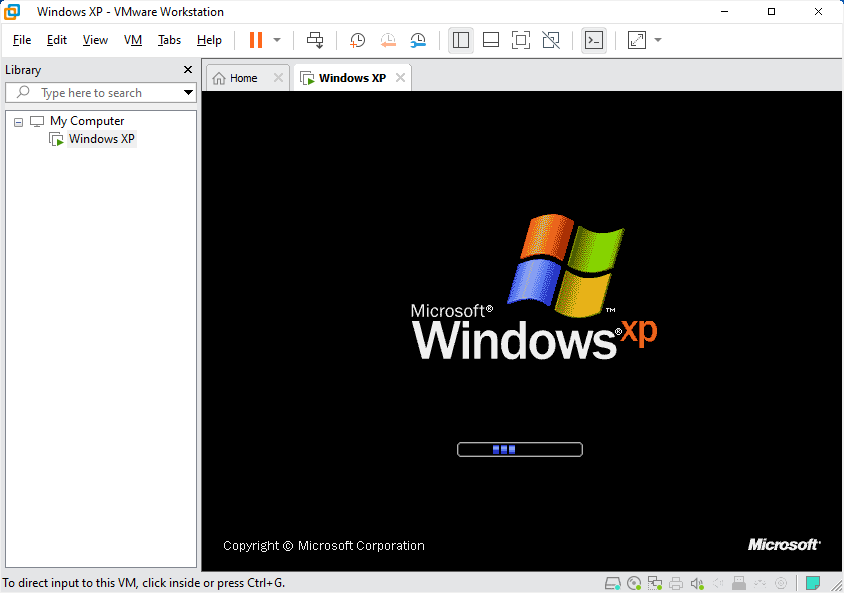Enter full screen mode
The image size is (844, 593).
pyautogui.click(x=521, y=40)
